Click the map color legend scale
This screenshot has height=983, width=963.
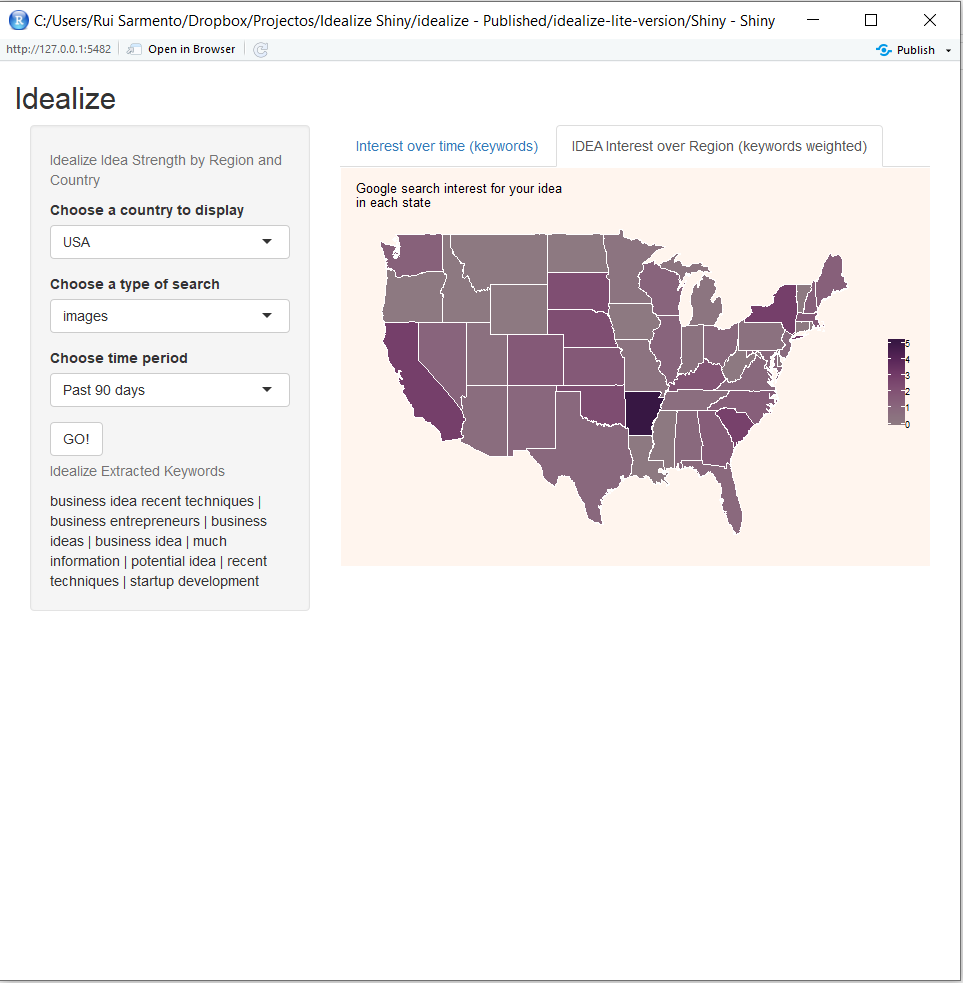point(896,383)
